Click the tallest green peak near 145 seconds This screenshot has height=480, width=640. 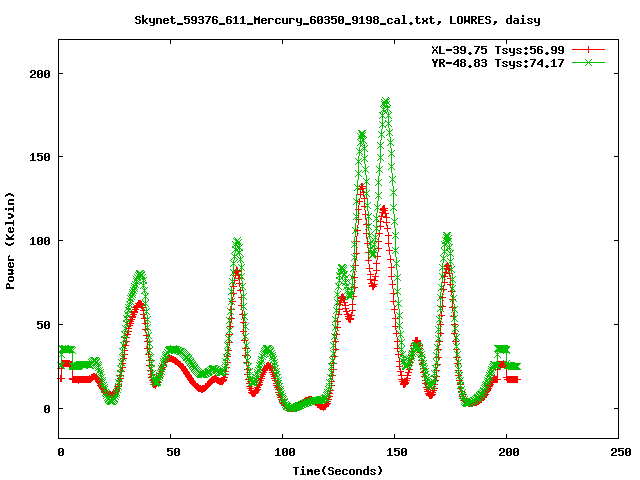(385, 102)
